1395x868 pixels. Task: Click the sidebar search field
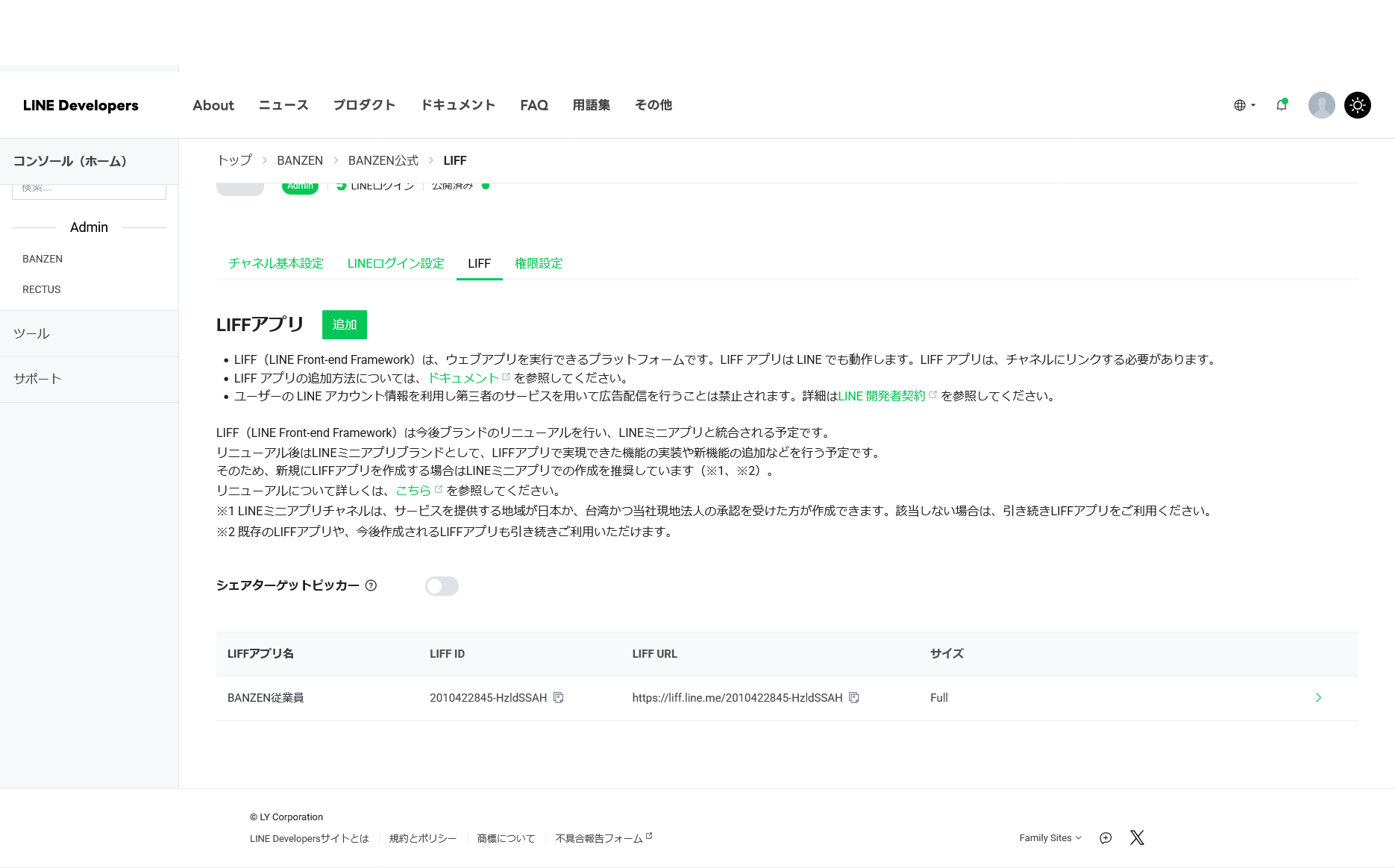(x=89, y=190)
